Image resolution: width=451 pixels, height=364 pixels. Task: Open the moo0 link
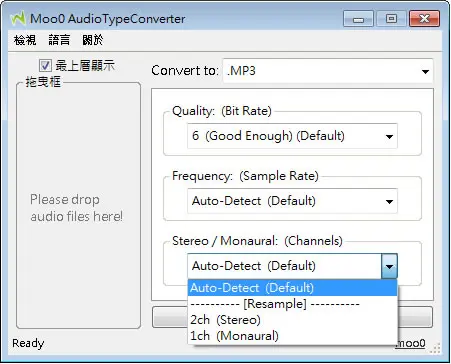click(411, 343)
